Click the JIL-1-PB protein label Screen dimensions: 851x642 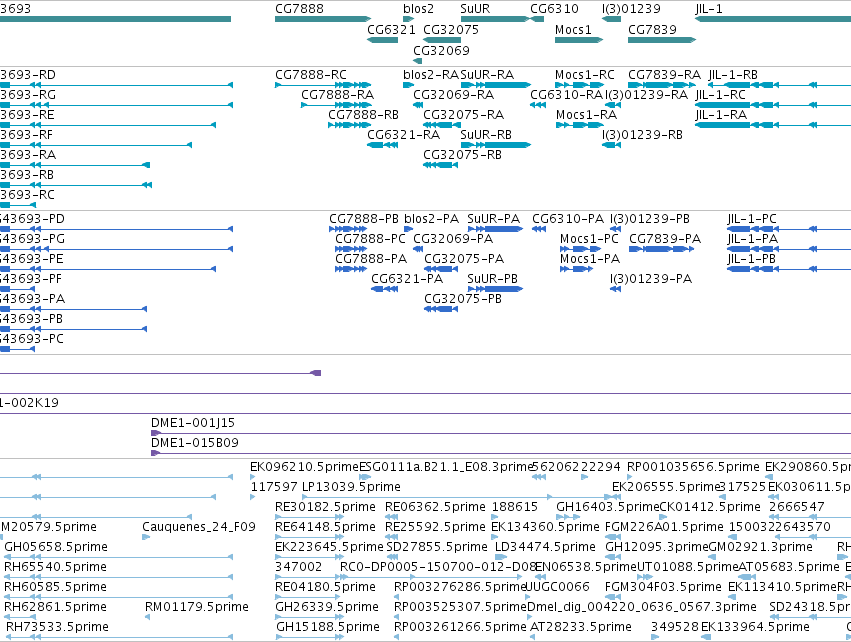pyautogui.click(x=752, y=259)
